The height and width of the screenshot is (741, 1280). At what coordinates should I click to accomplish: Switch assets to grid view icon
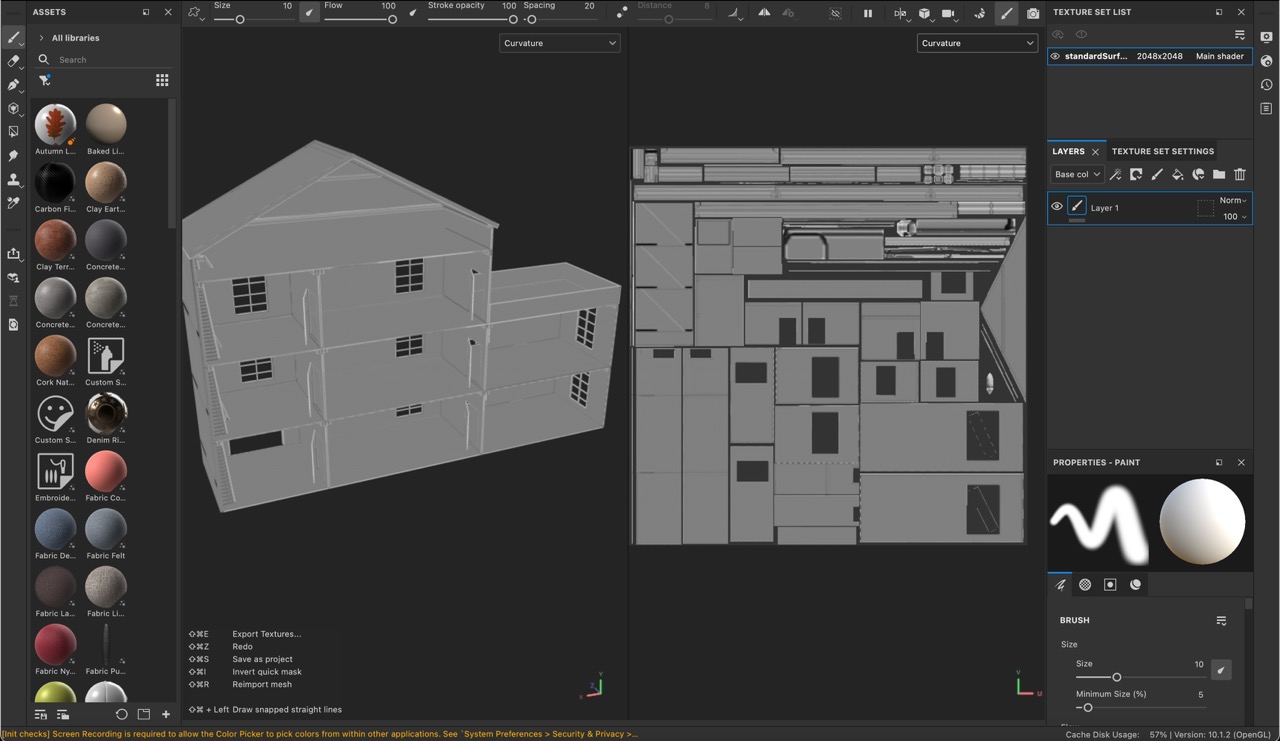tap(162, 80)
